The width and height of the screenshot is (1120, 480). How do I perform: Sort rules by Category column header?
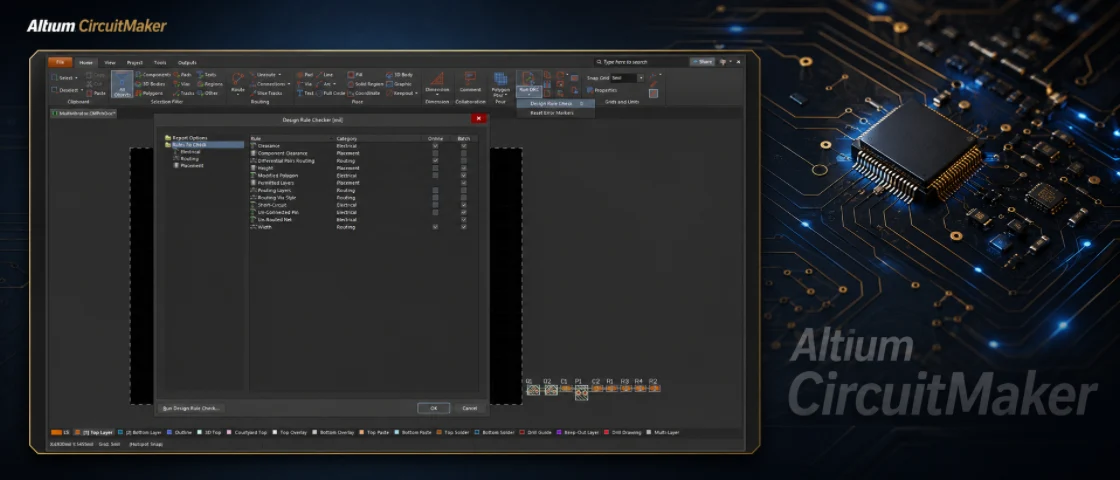pyautogui.click(x=347, y=138)
